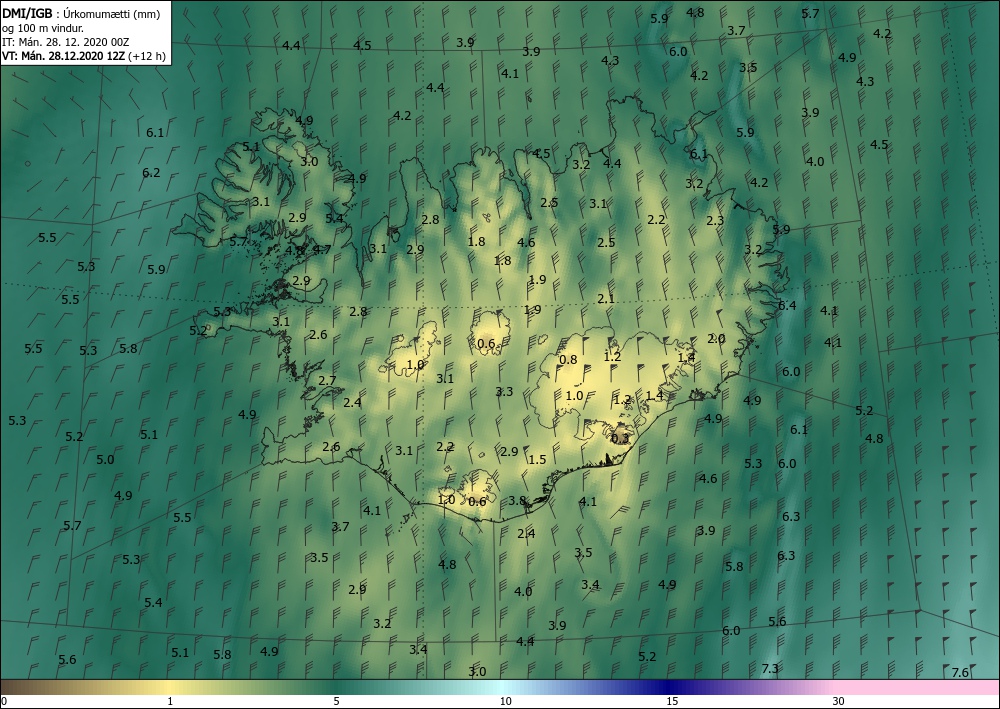Click the DMI/IGB title label
The image size is (1000, 709).
27,14
